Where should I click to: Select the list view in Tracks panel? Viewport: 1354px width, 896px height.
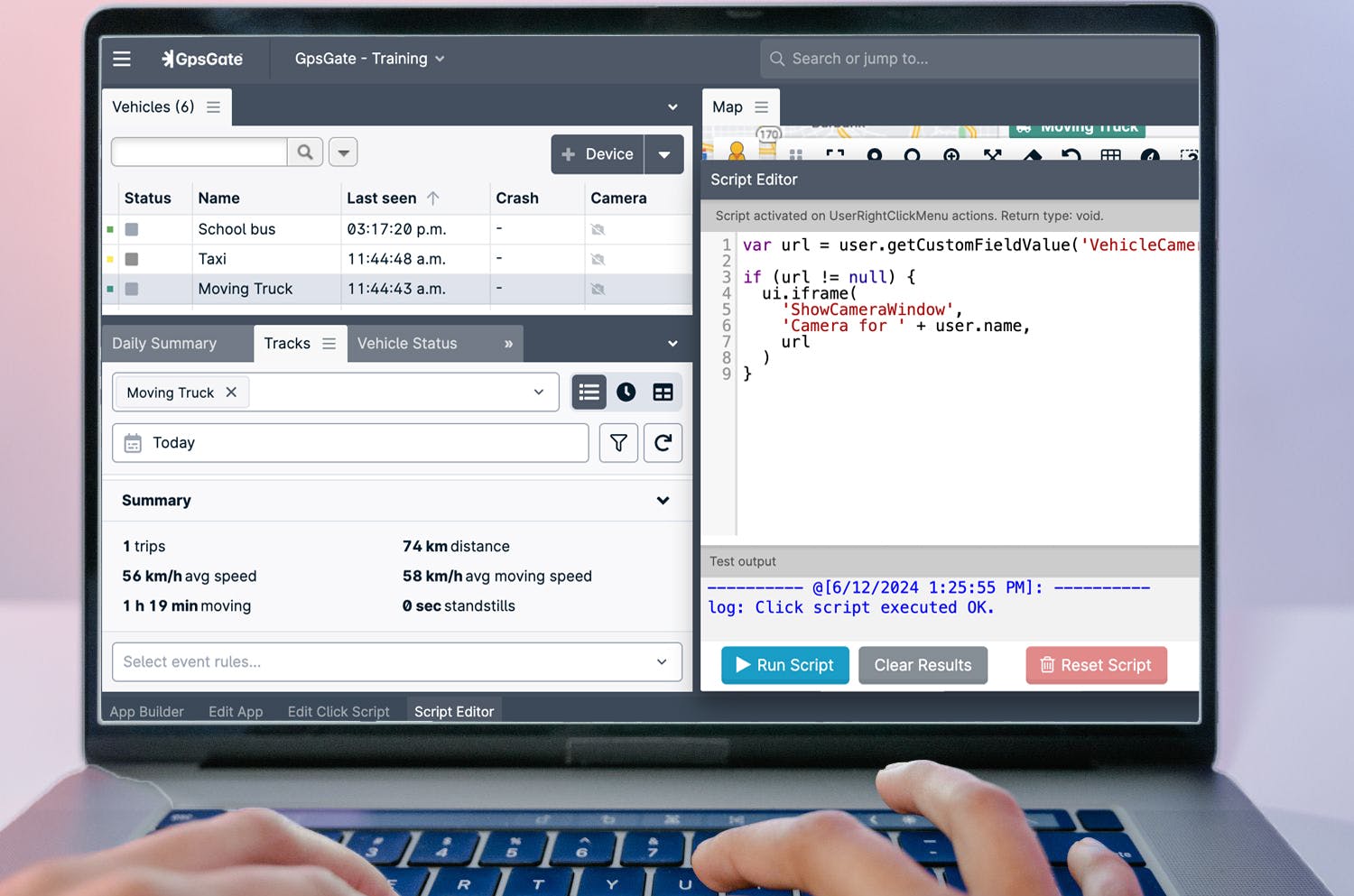(x=589, y=392)
